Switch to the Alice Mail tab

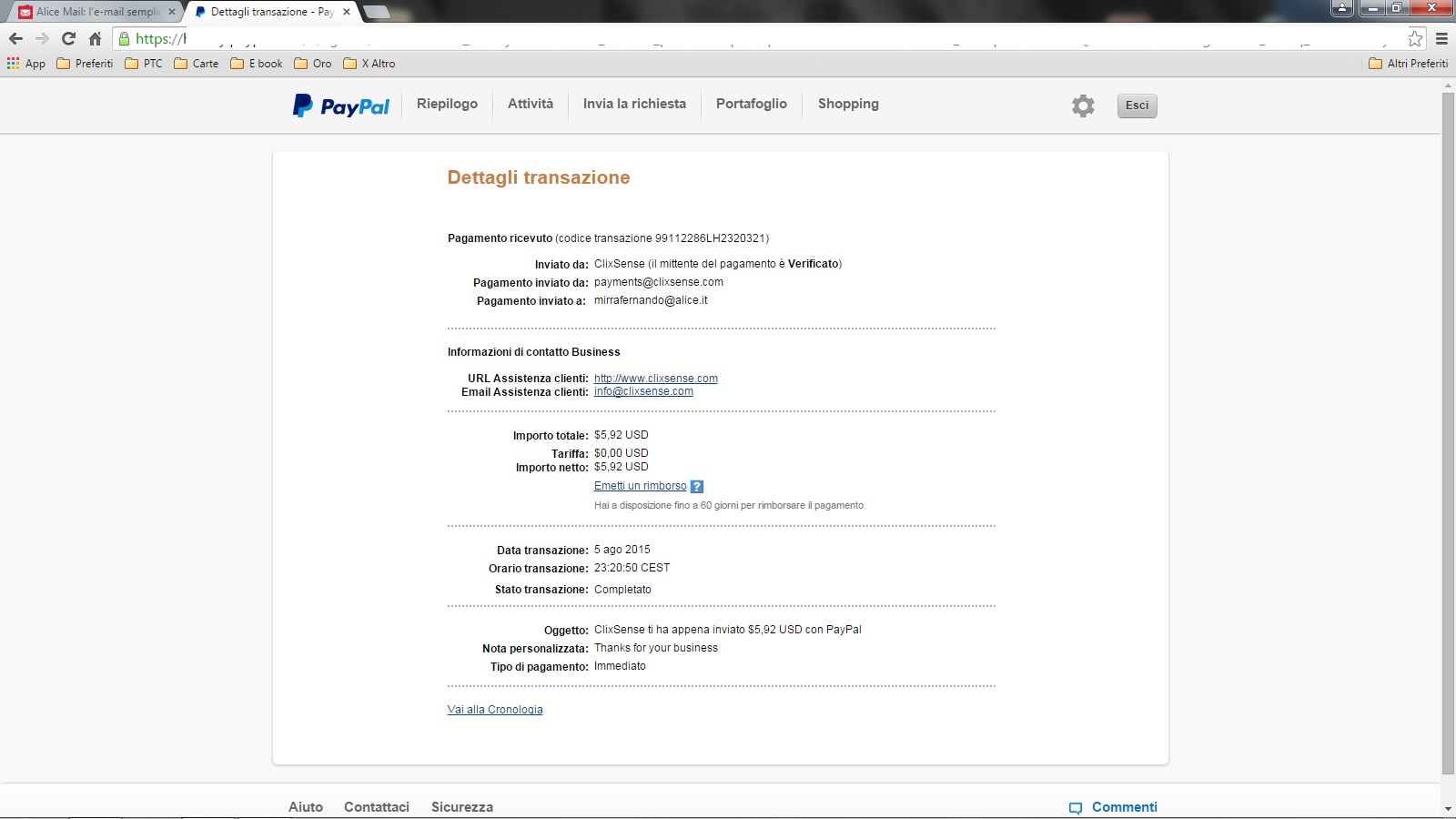(96, 12)
